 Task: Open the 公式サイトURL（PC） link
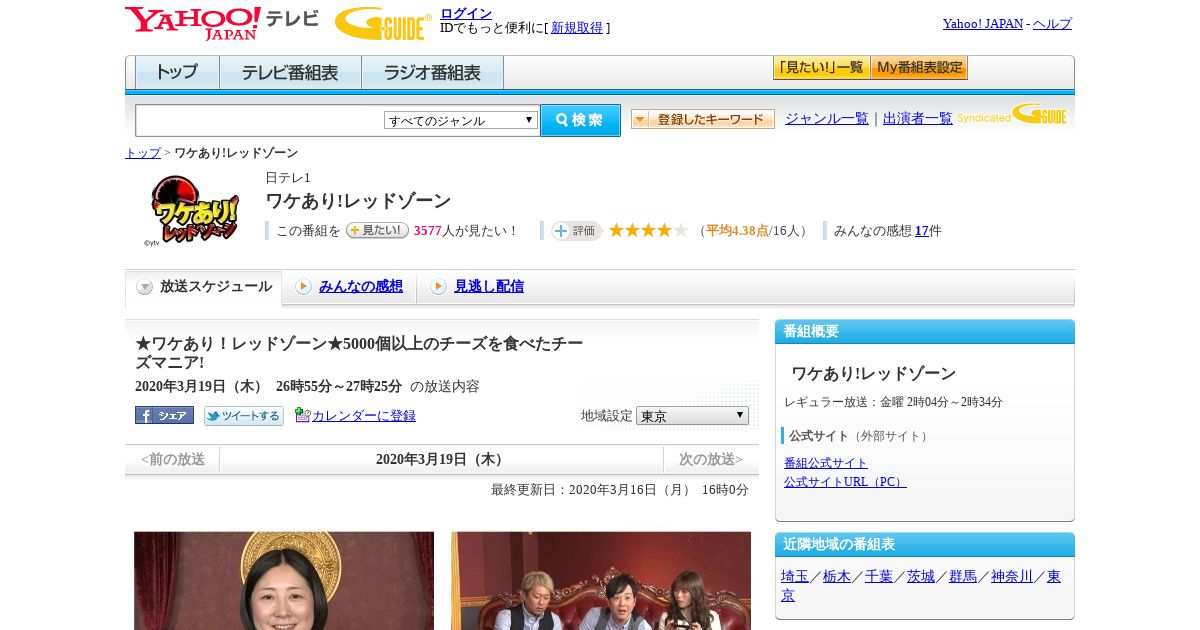tap(845, 482)
